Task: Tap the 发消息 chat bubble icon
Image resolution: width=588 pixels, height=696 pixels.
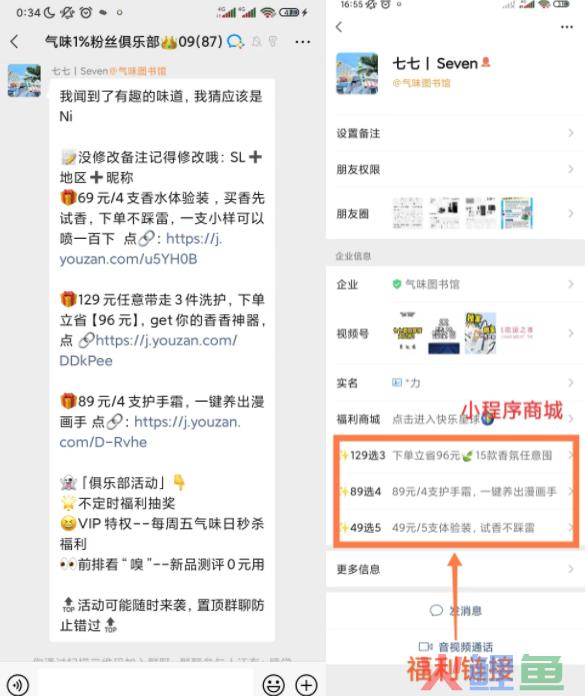Action: tap(436, 610)
